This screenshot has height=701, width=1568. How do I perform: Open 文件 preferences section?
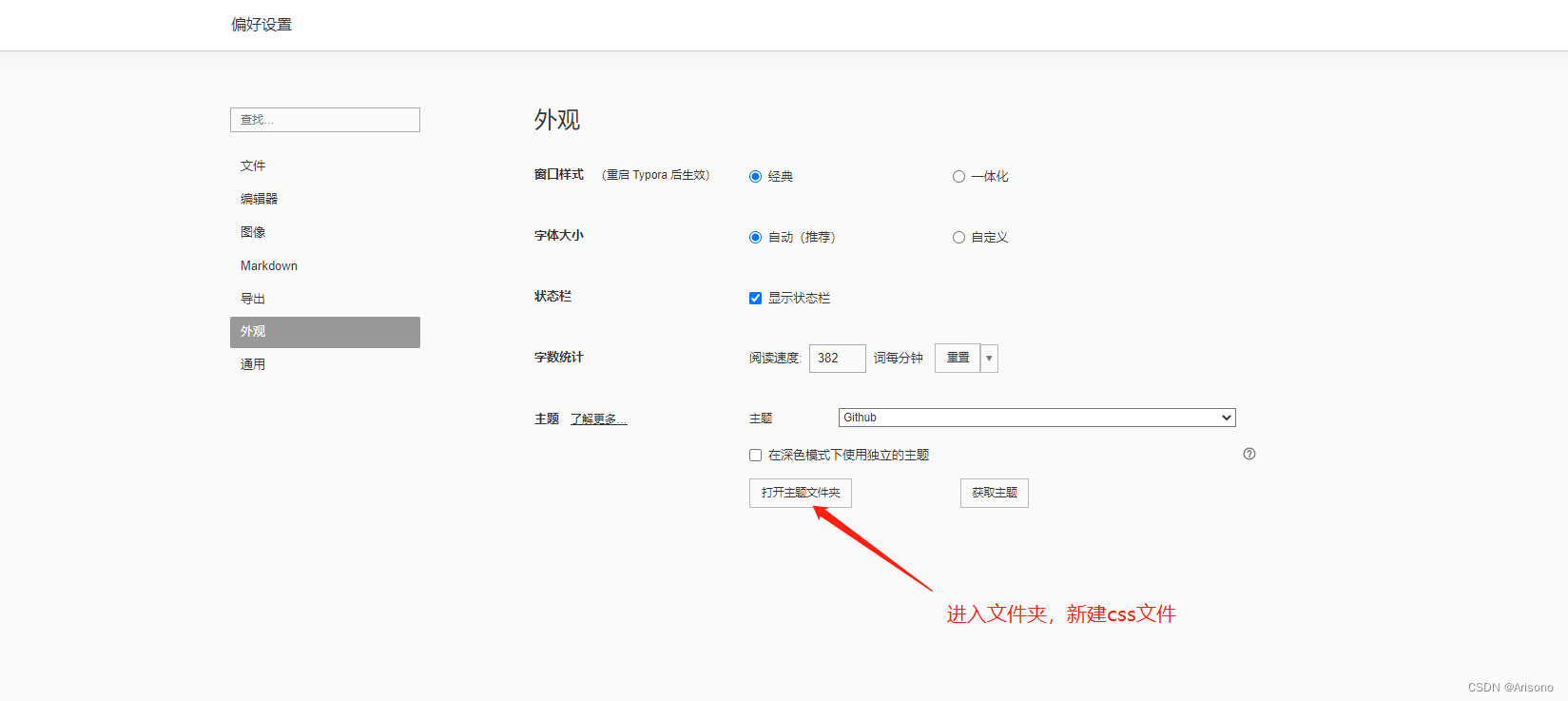(x=325, y=166)
